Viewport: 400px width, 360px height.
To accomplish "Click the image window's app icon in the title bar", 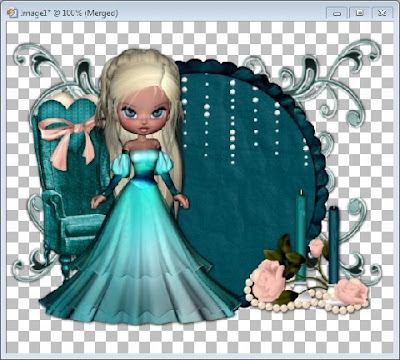I will 12,13.
